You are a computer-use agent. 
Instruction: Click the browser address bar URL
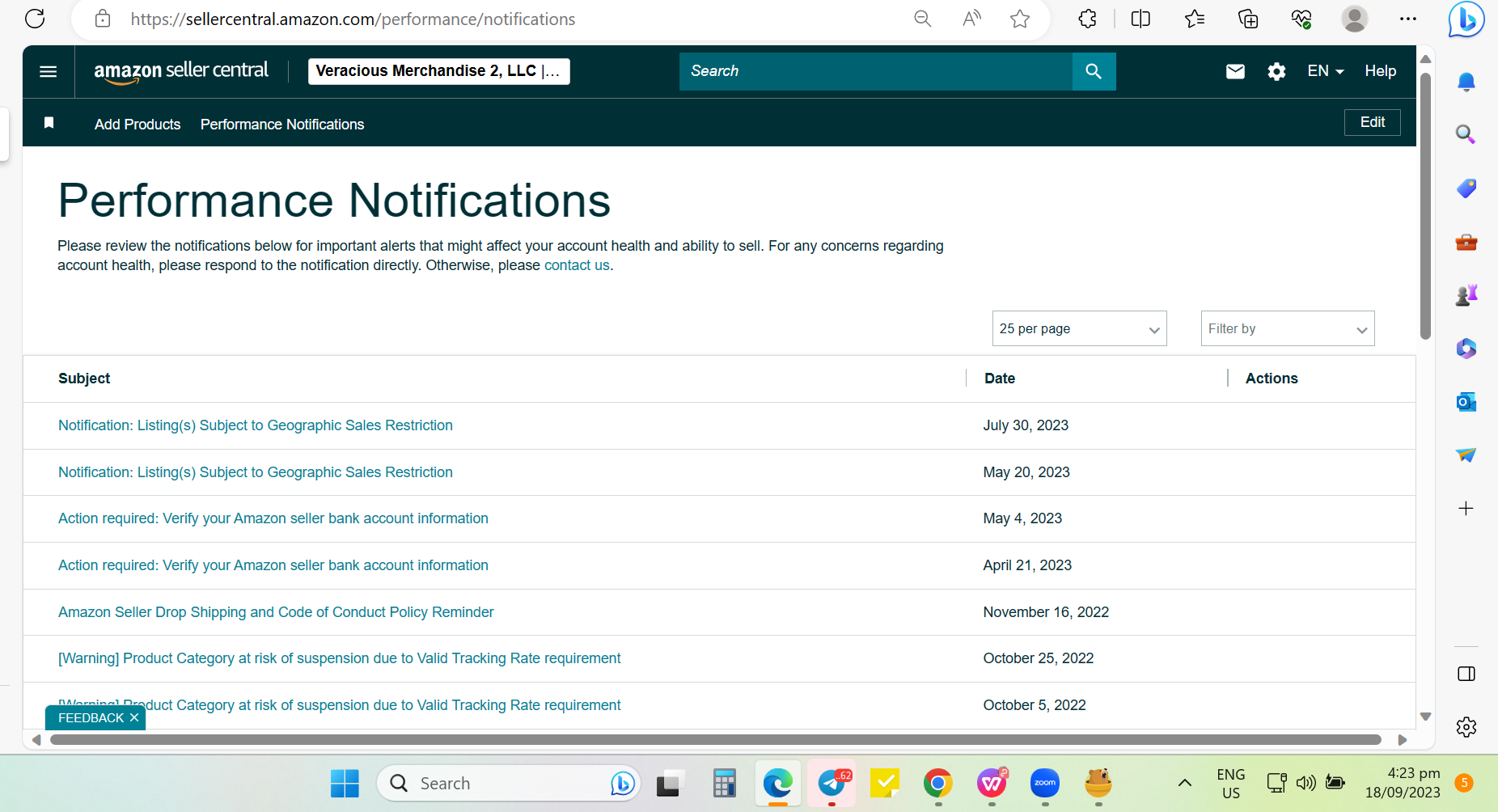pyautogui.click(x=353, y=19)
